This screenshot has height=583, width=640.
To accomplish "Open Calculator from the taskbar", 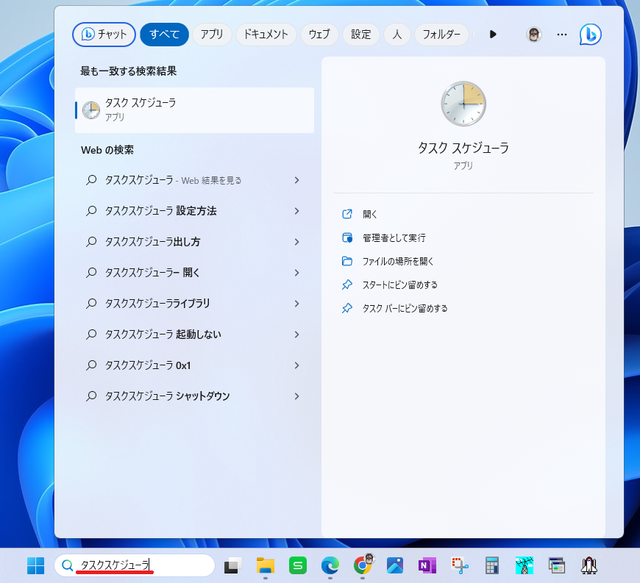I will click(x=492, y=565).
